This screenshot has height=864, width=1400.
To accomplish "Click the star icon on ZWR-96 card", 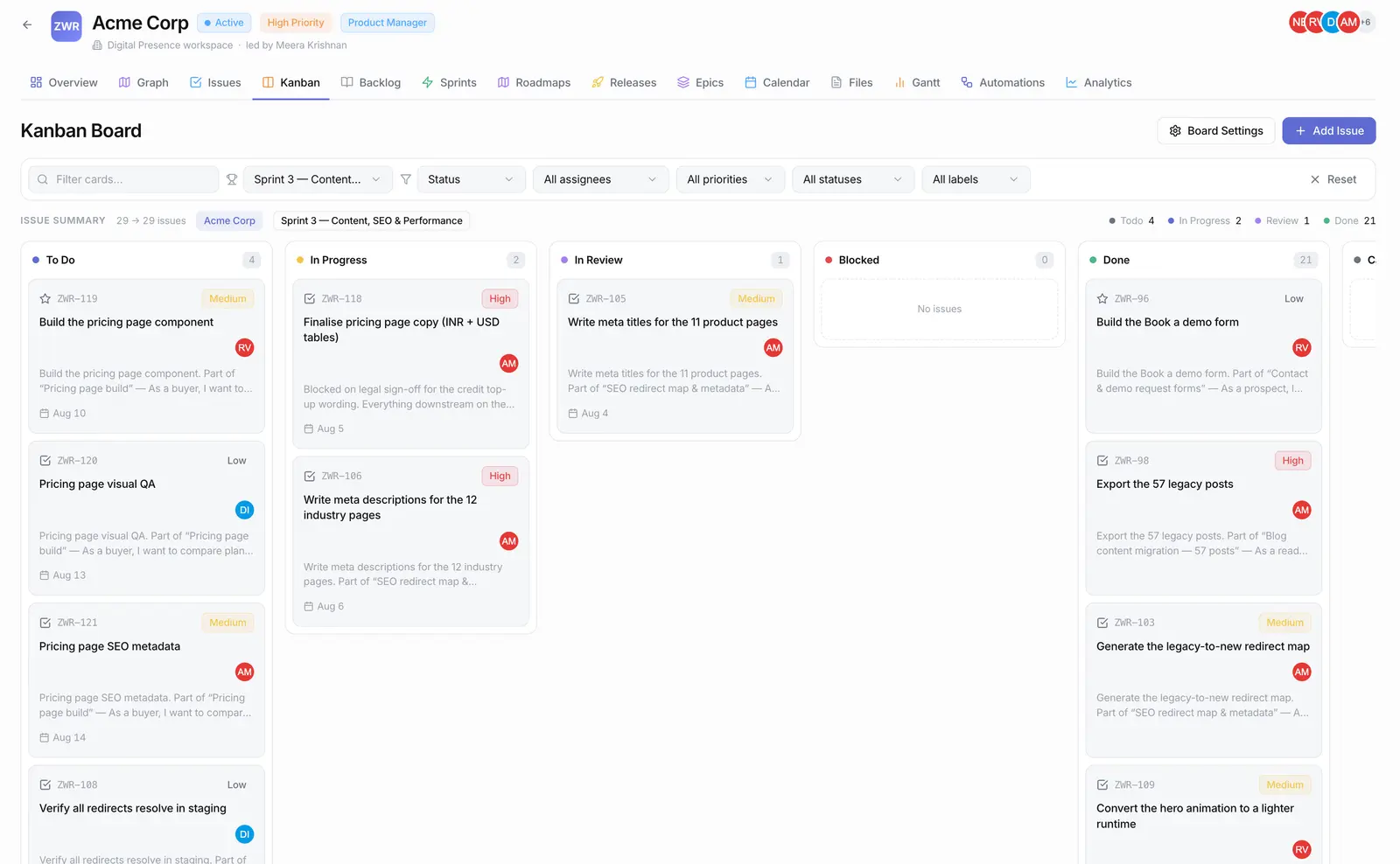I will click(x=1102, y=299).
